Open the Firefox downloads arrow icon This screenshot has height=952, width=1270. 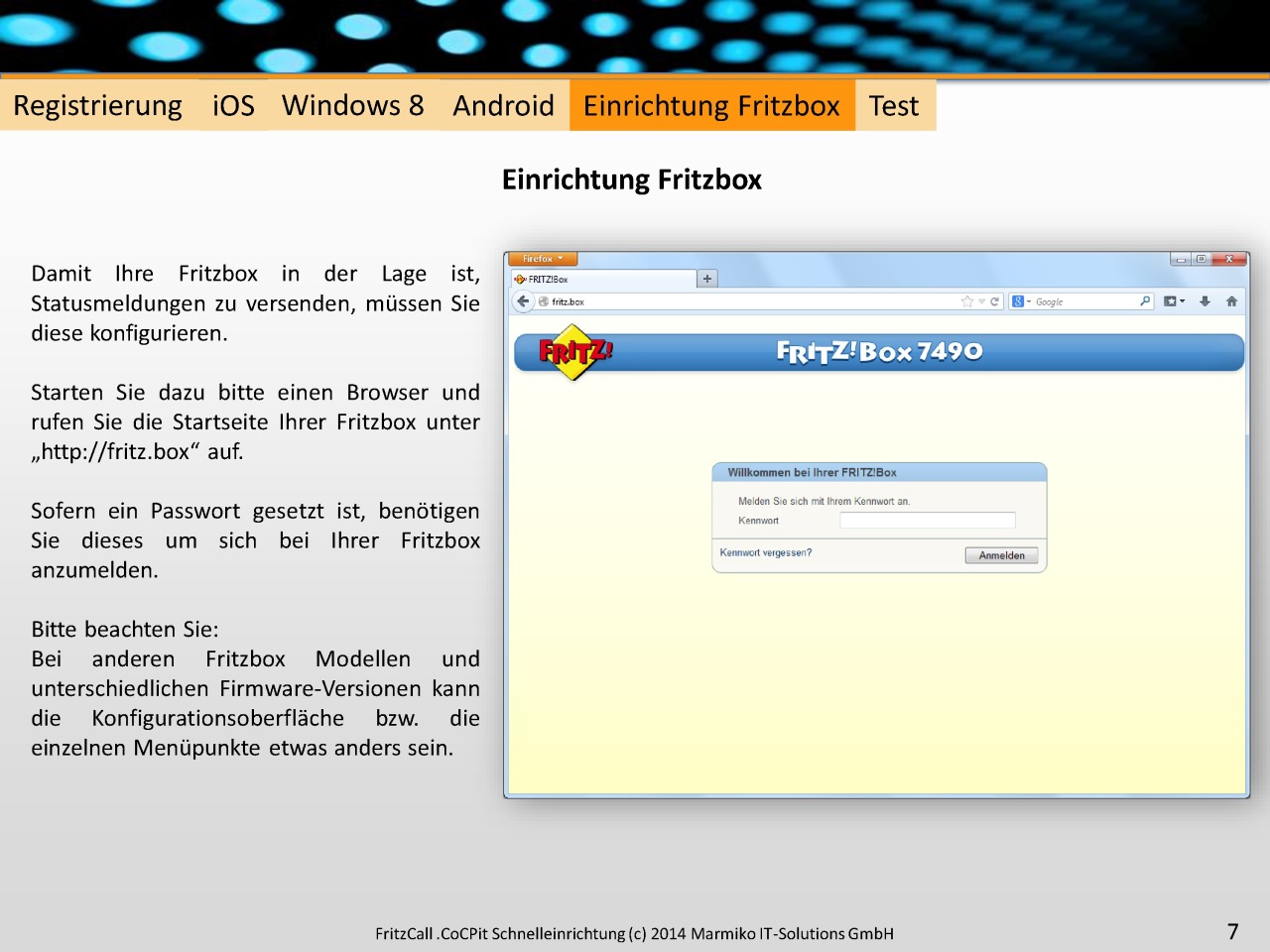coord(1205,301)
